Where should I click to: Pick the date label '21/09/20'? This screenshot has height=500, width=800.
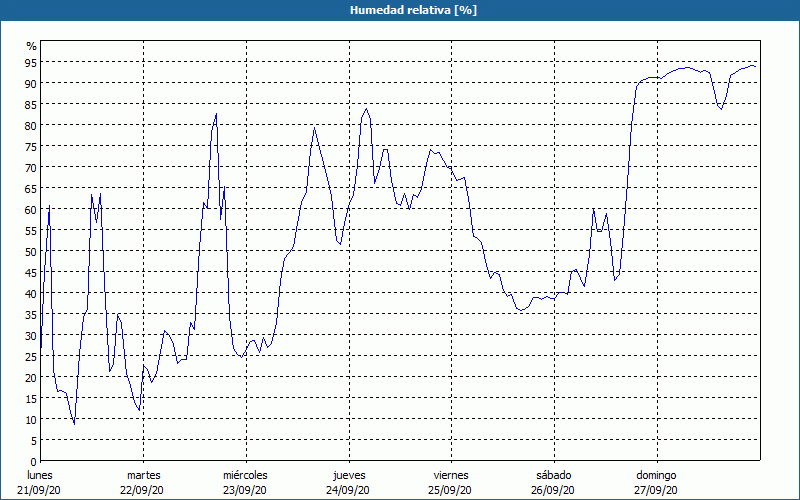(39, 490)
